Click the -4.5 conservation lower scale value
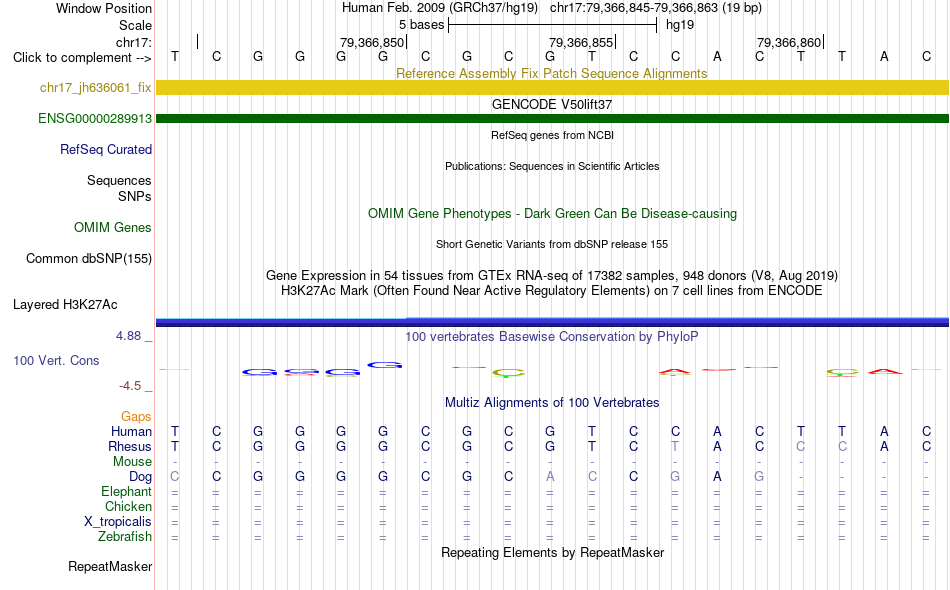The height and width of the screenshot is (590, 950). [130, 386]
